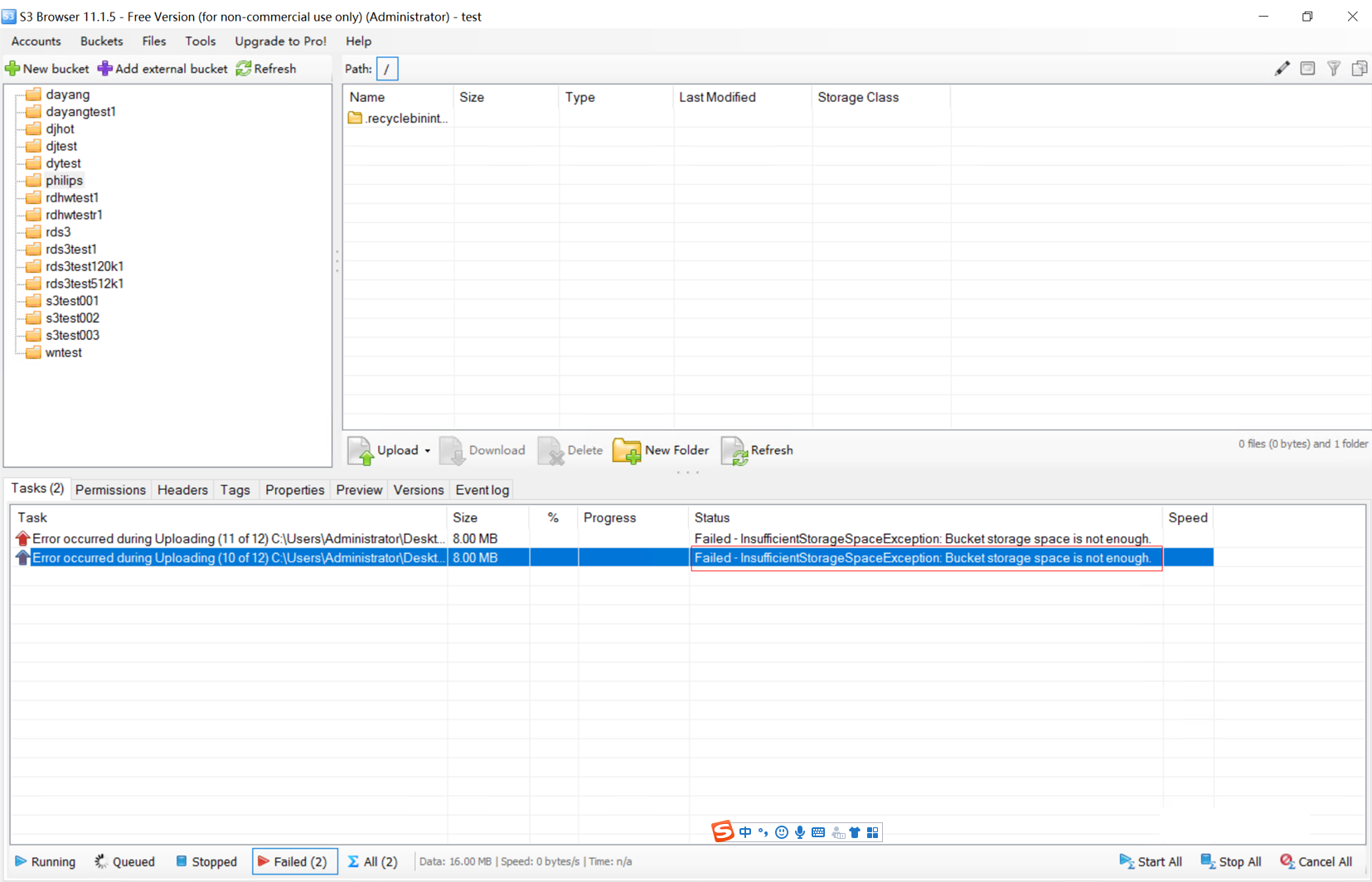
Task: Switch to the Properties tab
Action: pos(294,490)
